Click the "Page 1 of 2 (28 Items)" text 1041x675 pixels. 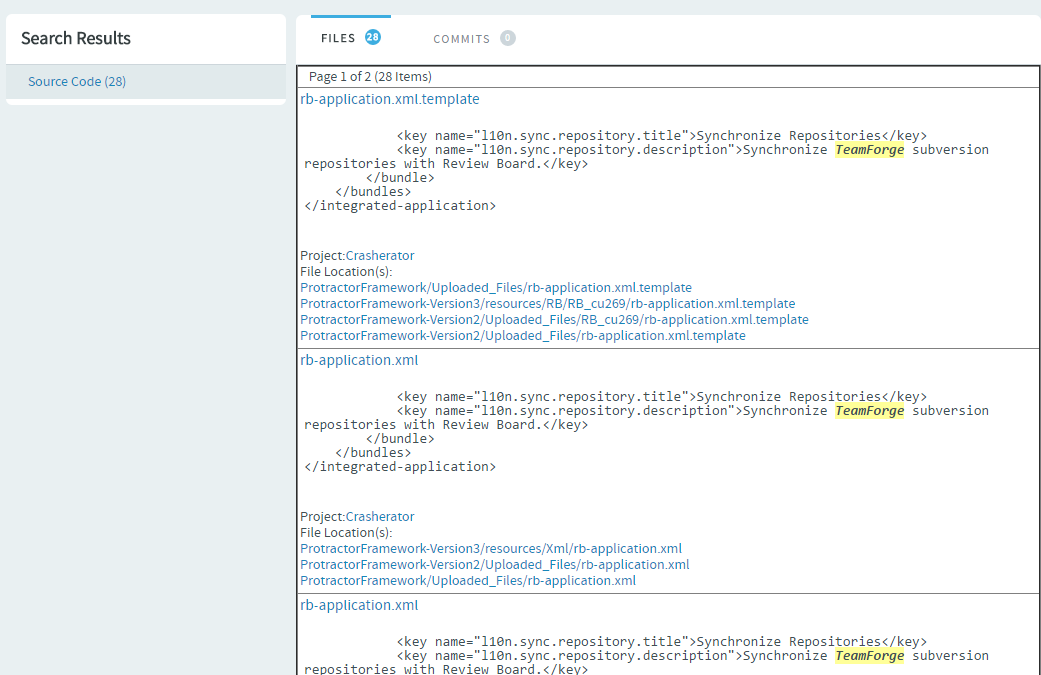(x=370, y=76)
